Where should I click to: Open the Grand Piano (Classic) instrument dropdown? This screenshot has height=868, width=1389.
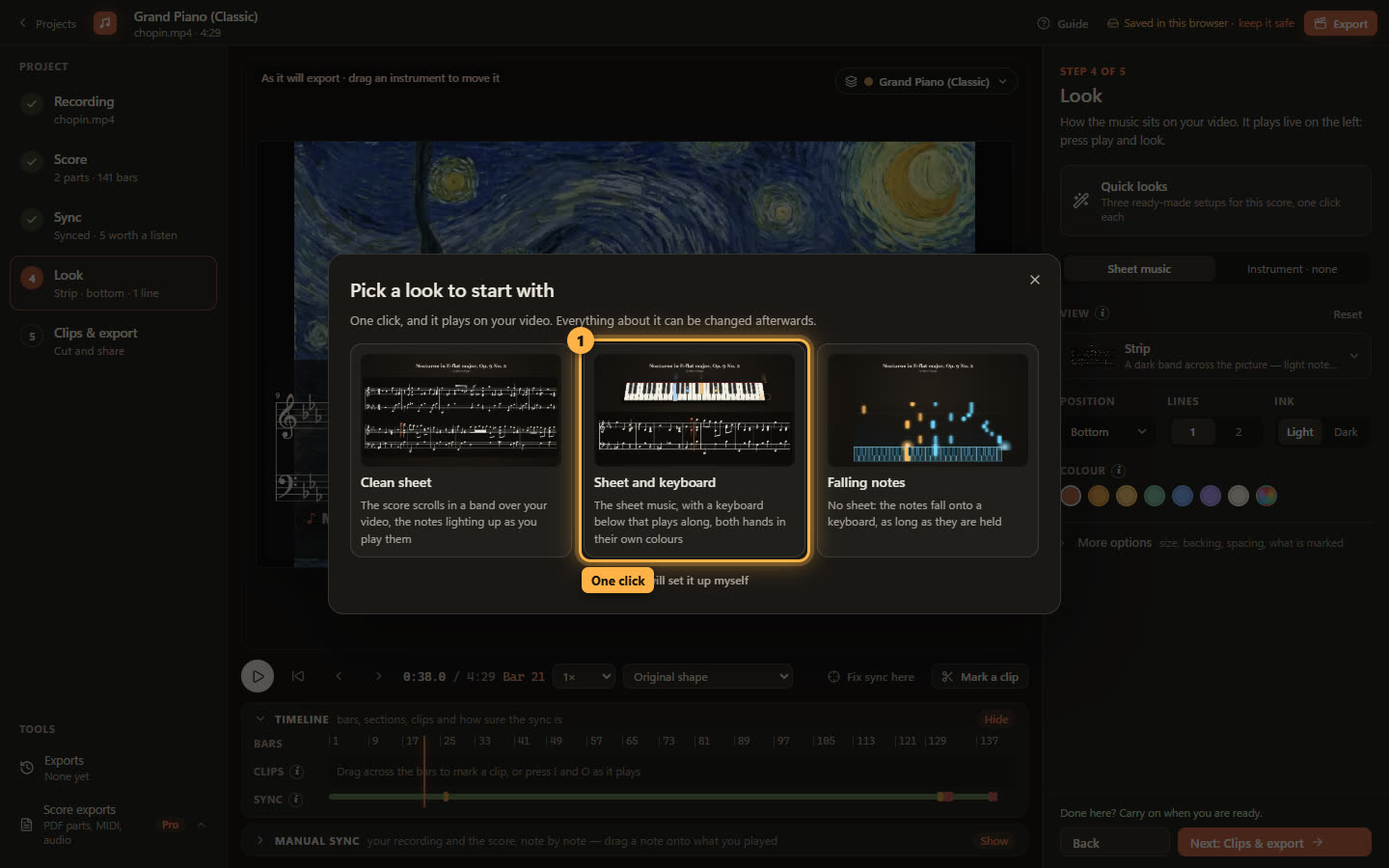tap(926, 82)
